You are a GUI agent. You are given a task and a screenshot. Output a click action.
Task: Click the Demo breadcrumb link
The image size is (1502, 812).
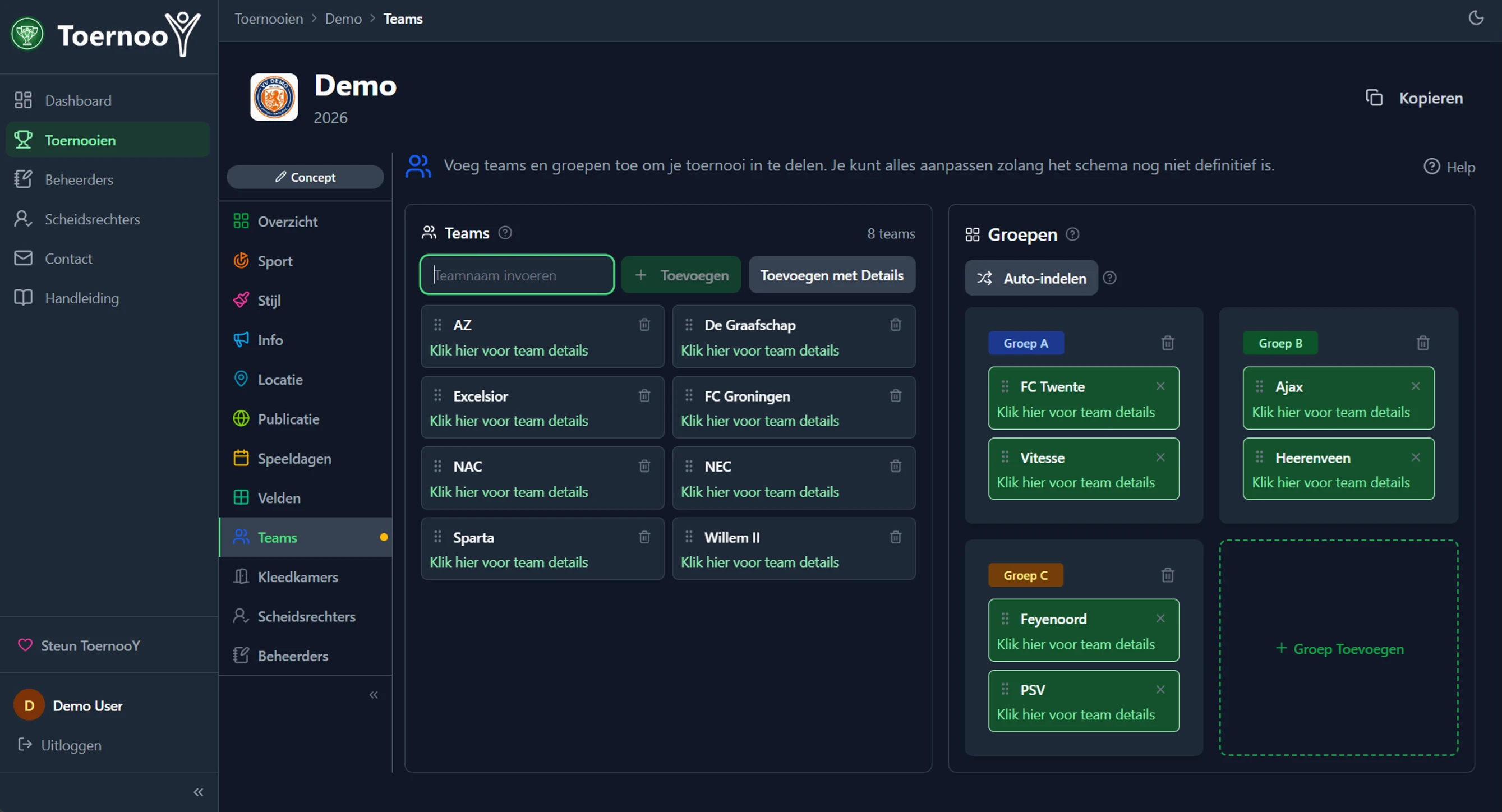pyautogui.click(x=343, y=19)
